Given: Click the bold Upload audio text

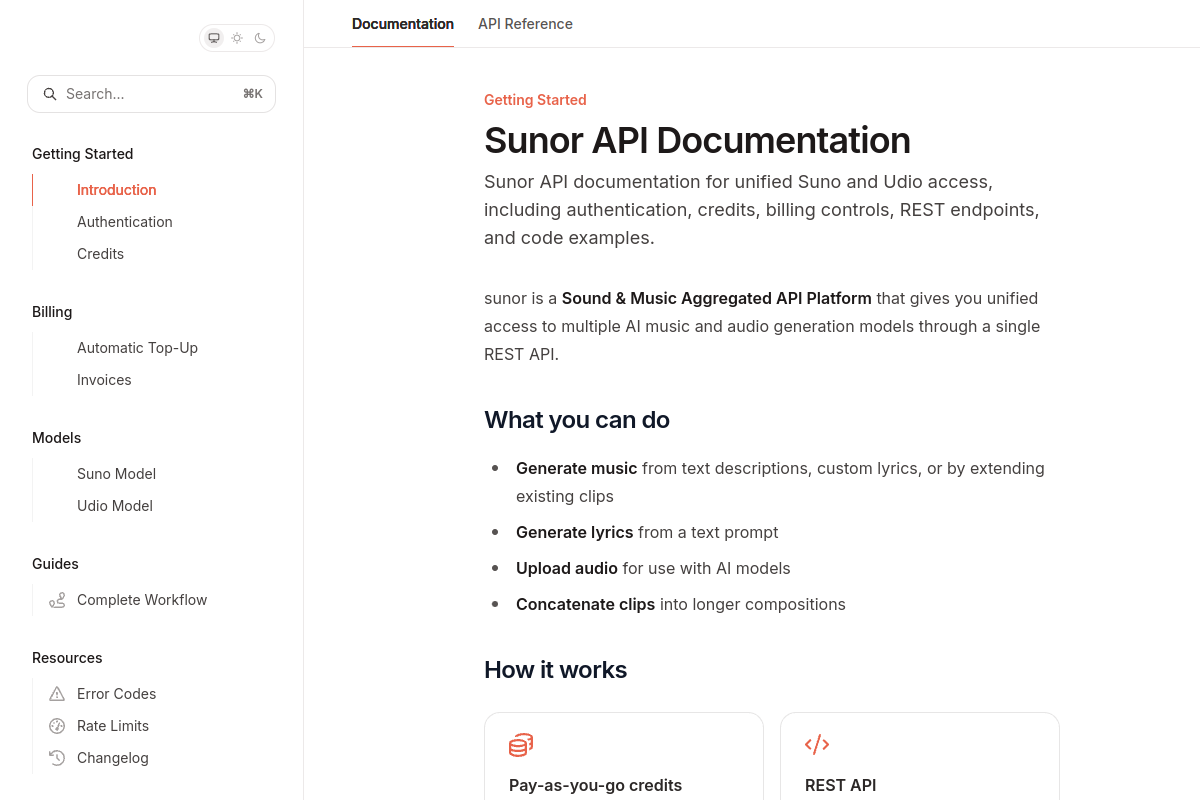Looking at the screenshot, I should pos(567,568).
